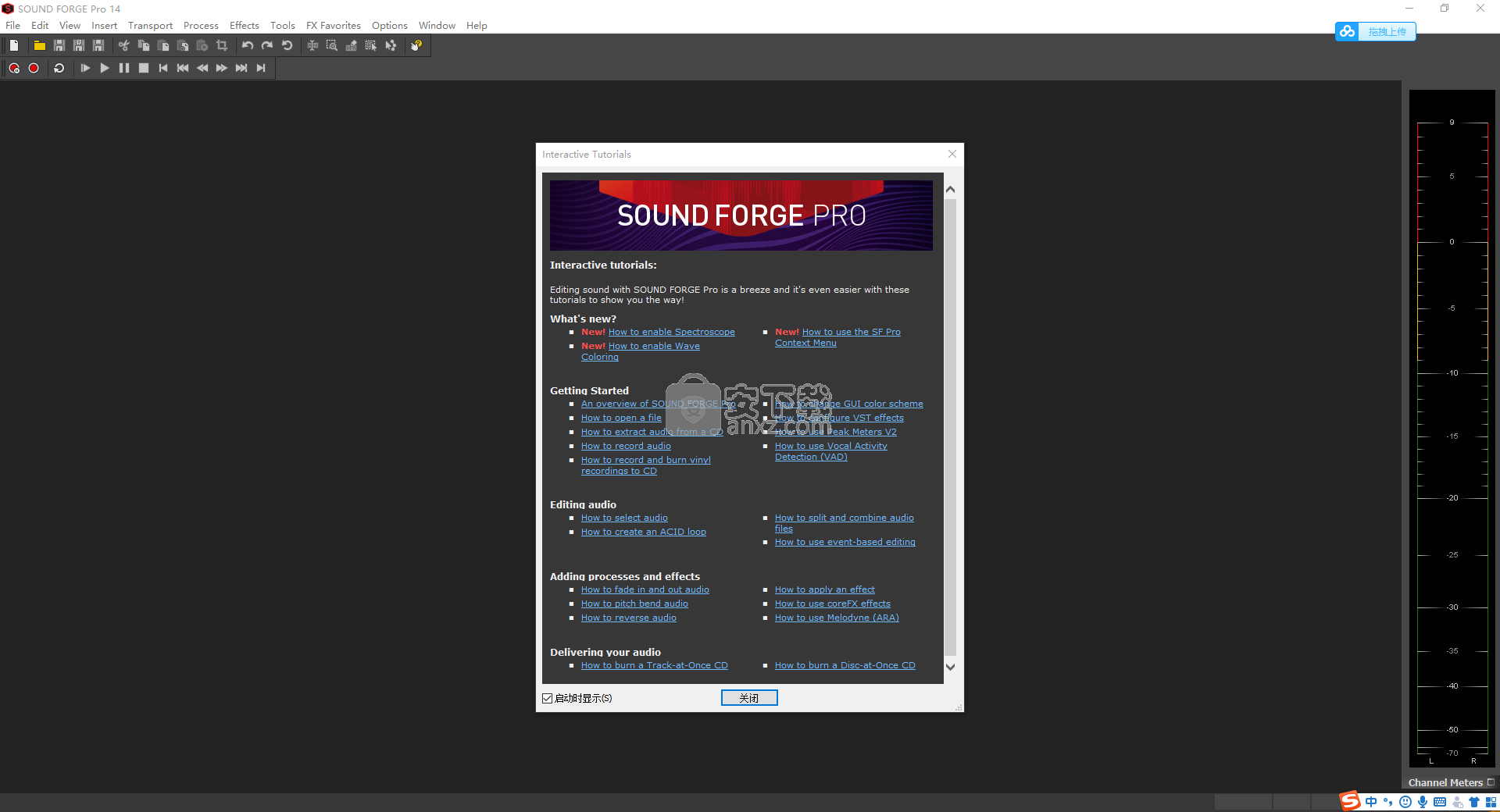1500x812 pixels.
Task: Open How to use coreFX effects link
Action: tap(833, 604)
